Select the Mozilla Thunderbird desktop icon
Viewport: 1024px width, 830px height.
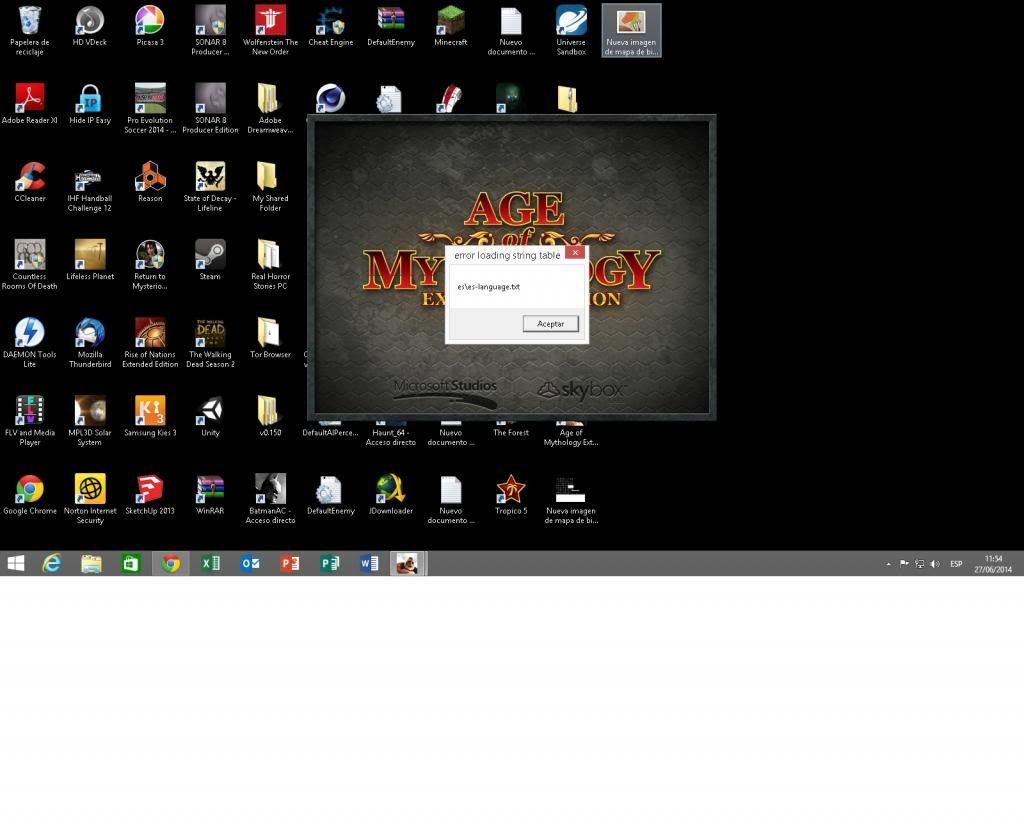(89, 343)
